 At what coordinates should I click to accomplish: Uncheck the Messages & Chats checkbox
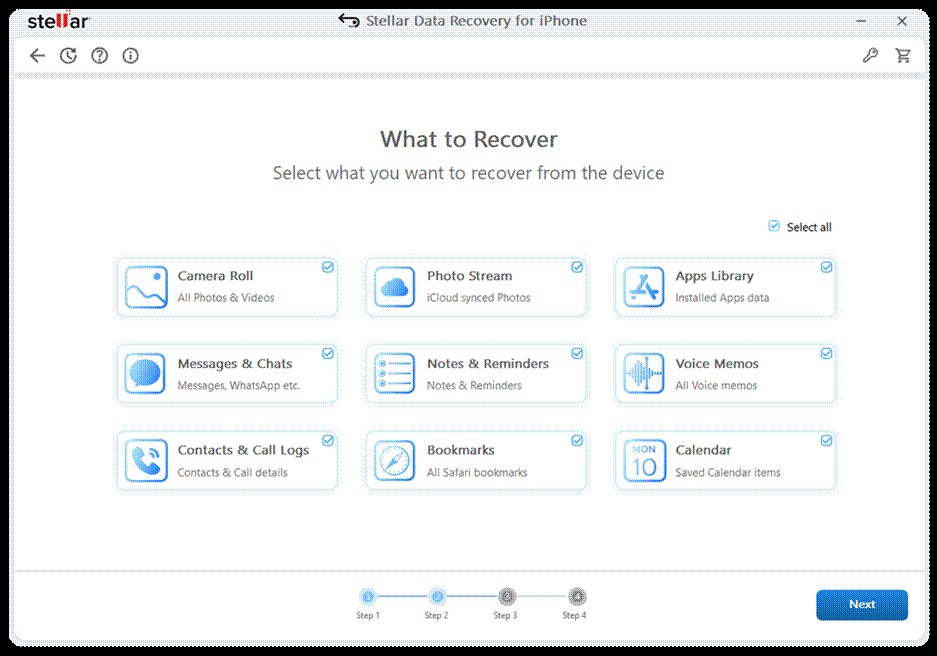click(328, 354)
